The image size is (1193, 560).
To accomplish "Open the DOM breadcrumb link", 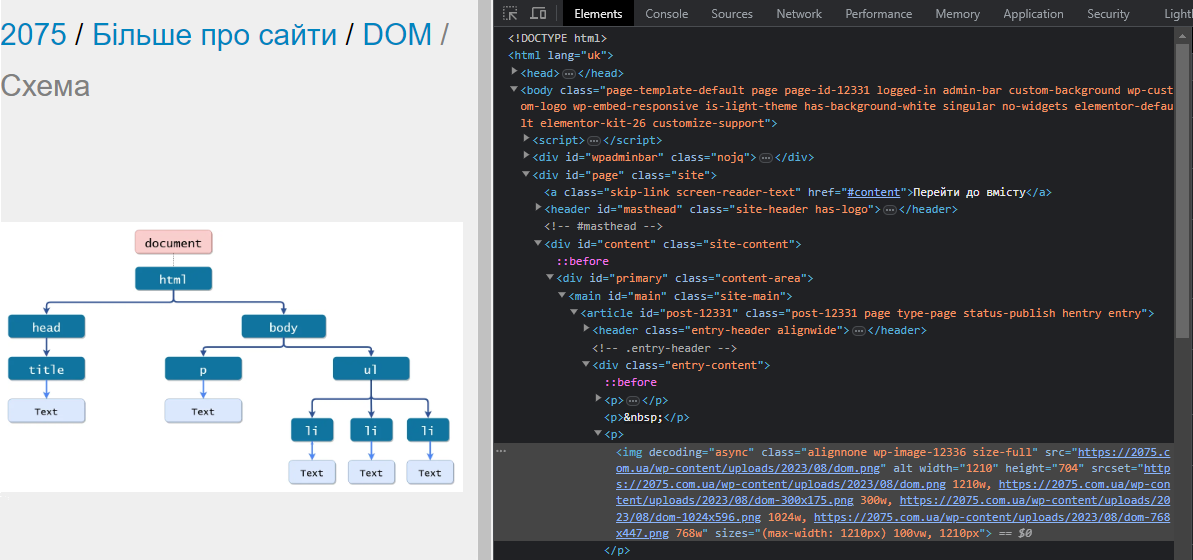I will coord(397,34).
